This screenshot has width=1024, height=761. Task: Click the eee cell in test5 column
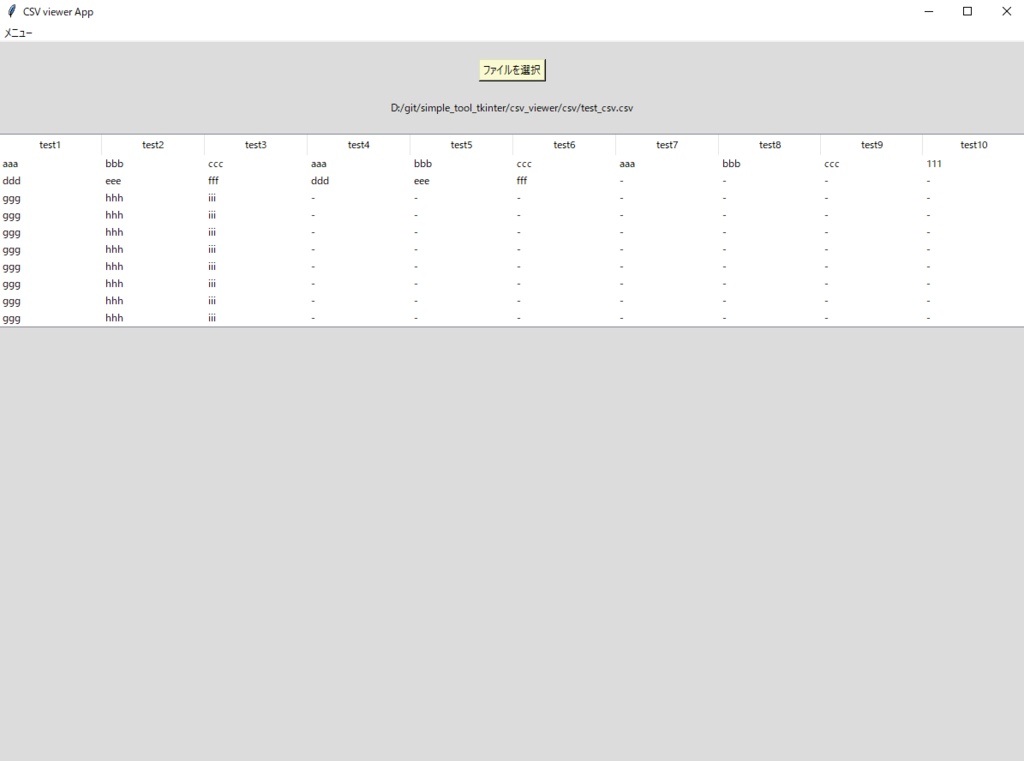tap(421, 181)
